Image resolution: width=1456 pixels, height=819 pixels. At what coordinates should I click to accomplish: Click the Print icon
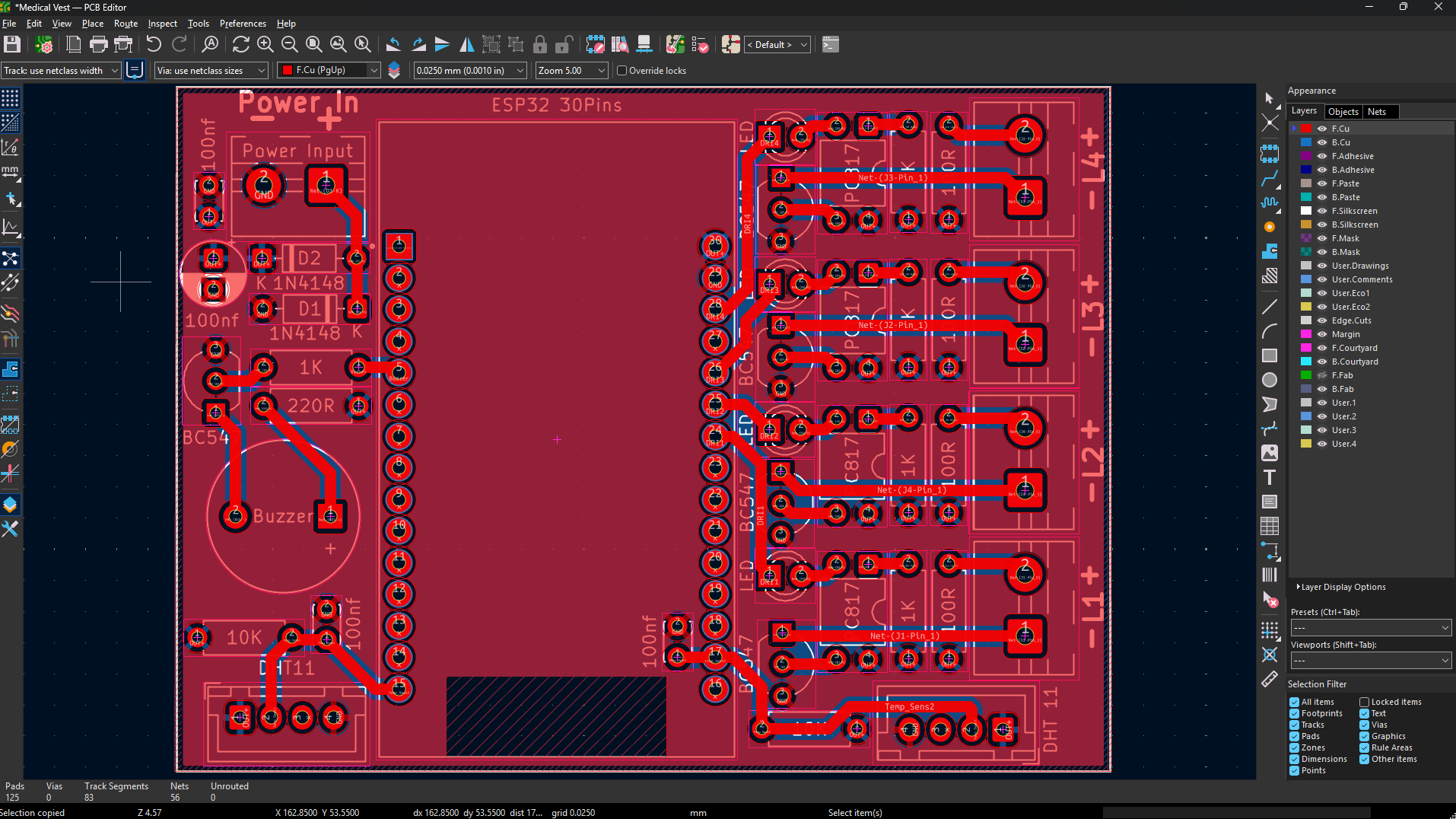[98, 45]
